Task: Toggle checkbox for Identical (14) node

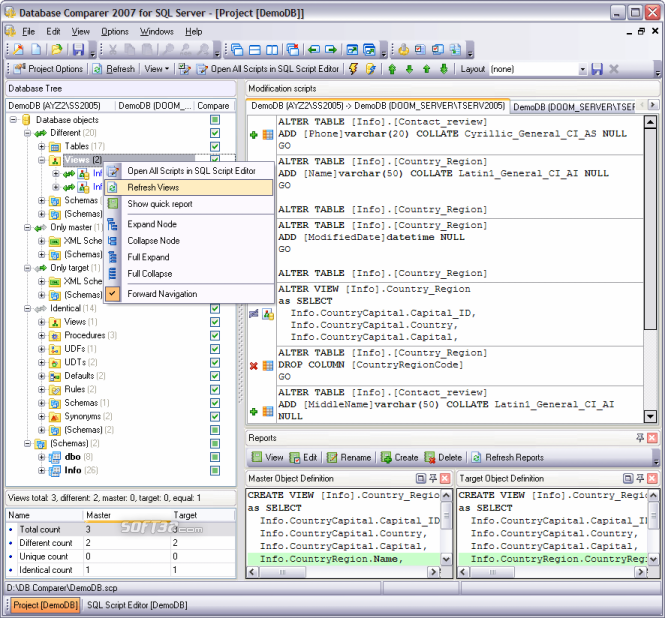Action: (215, 309)
